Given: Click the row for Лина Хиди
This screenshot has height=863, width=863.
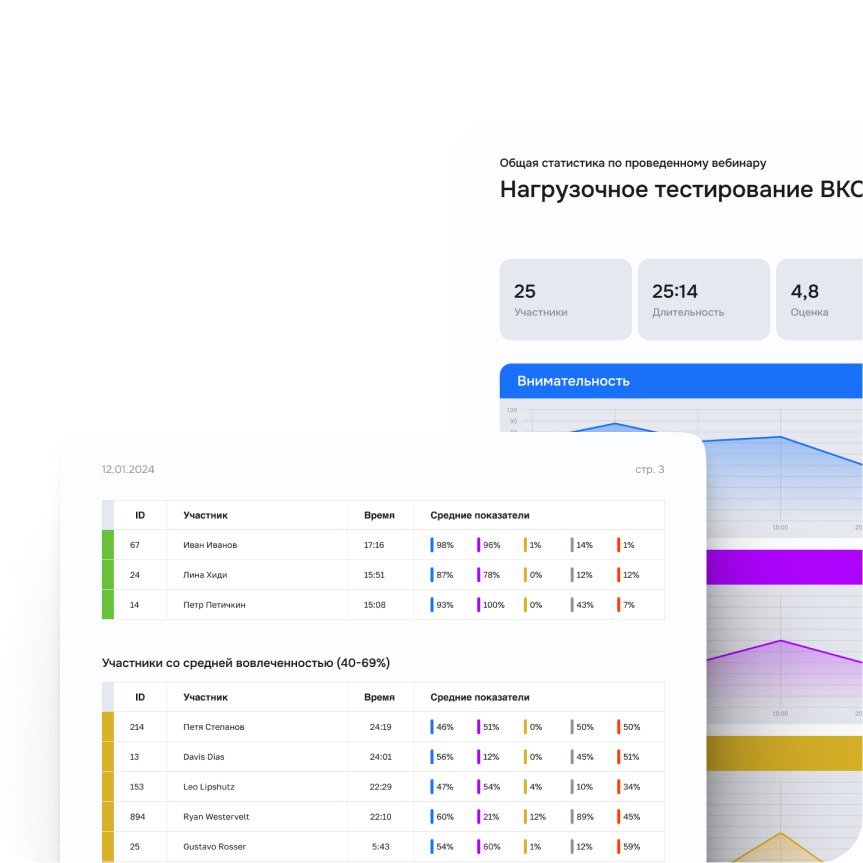Looking at the screenshot, I should coord(383,575).
